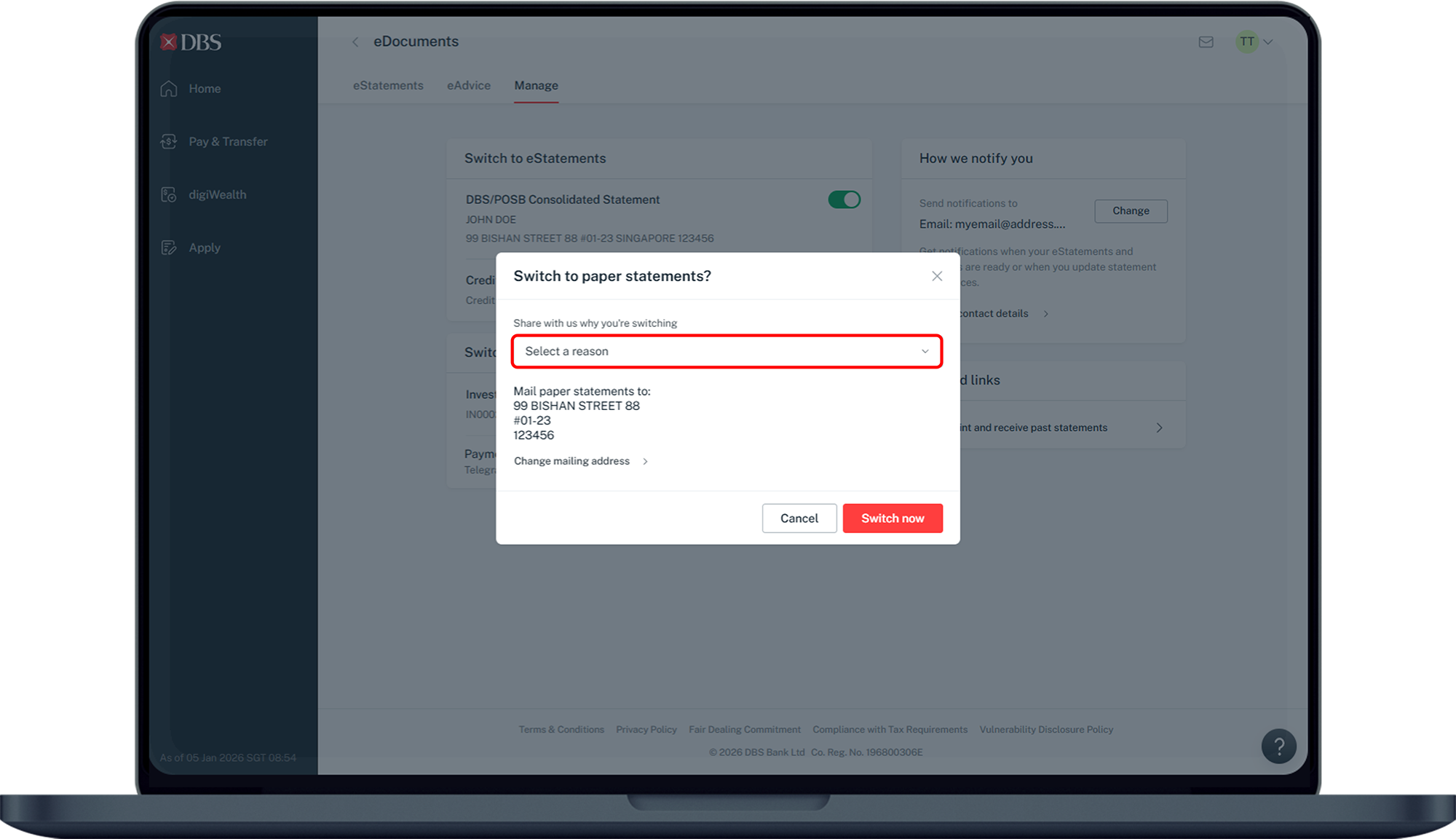Open Home via the house icon
The image size is (1456, 839).
tap(169, 89)
